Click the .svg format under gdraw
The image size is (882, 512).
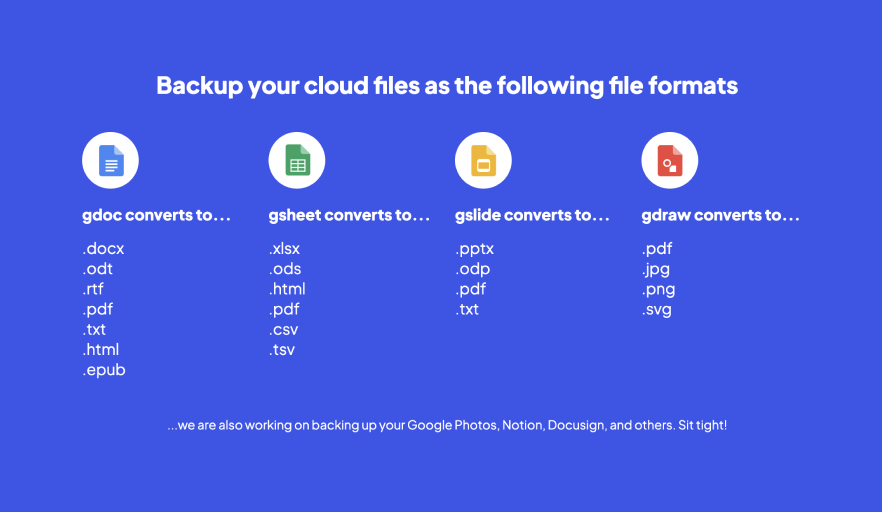(657, 310)
